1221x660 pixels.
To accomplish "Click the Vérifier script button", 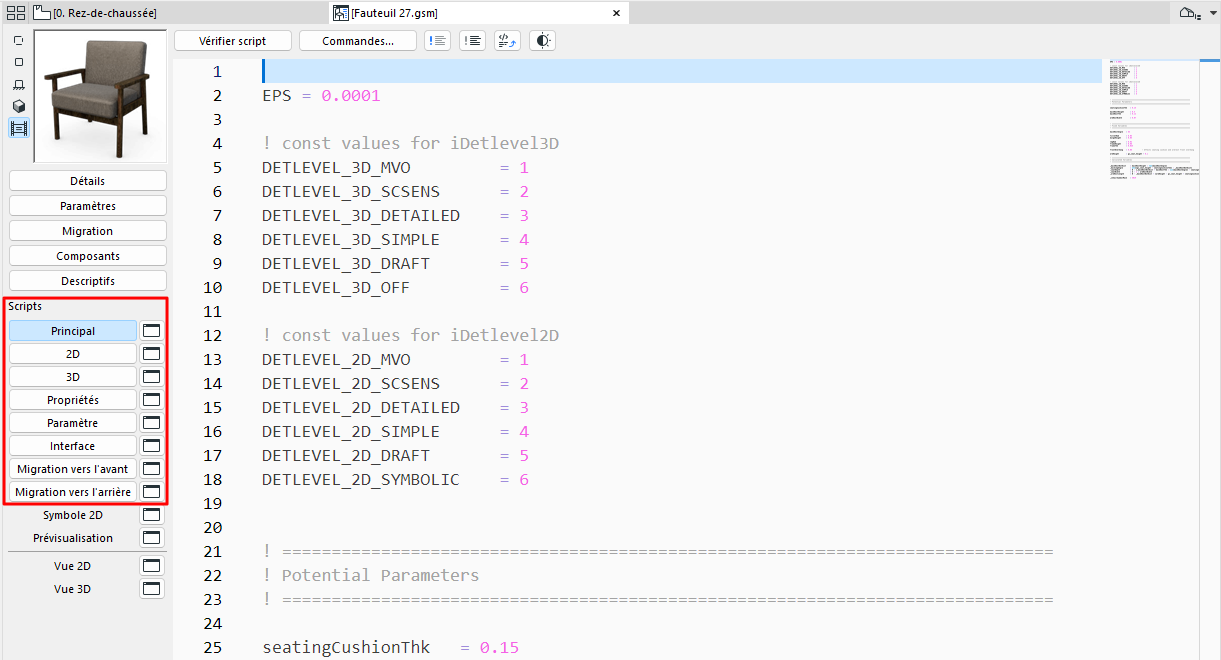I will coord(232,40).
